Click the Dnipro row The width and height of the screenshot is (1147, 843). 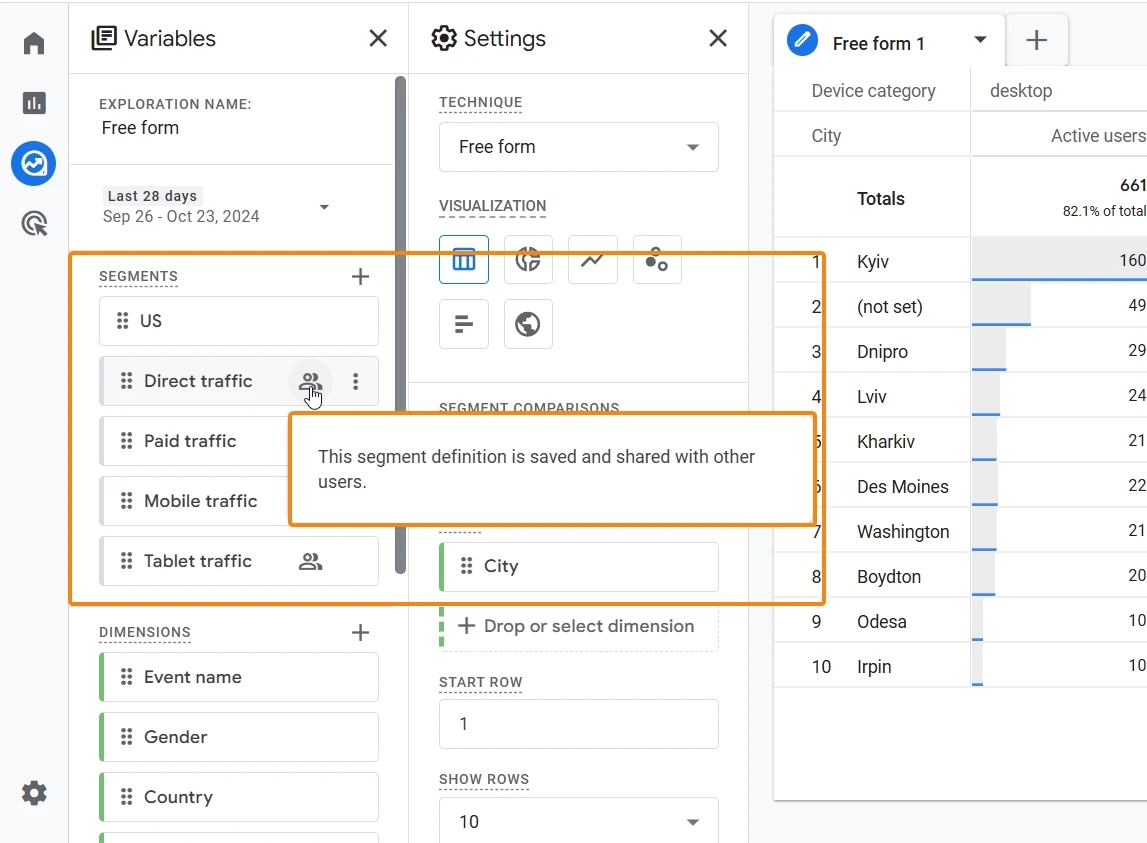(x=960, y=351)
